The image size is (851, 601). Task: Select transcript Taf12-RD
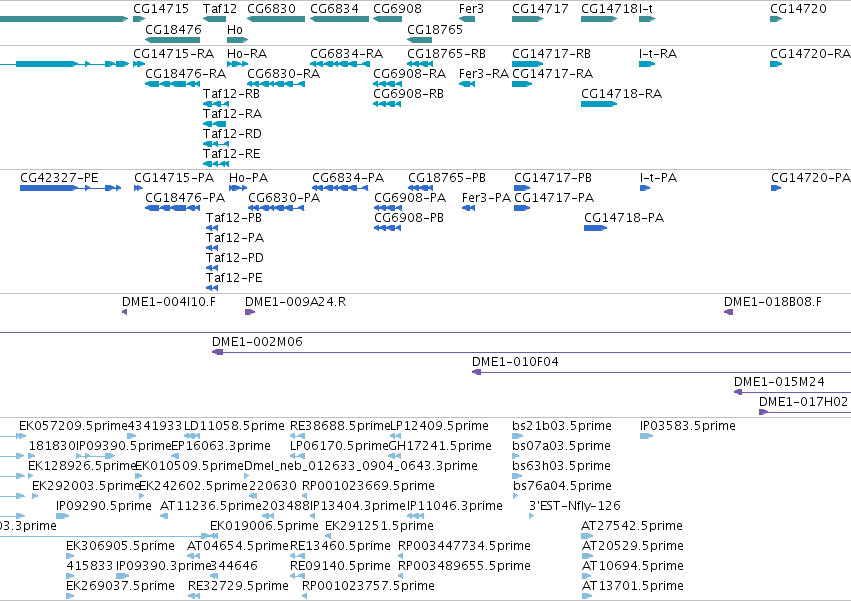click(232, 134)
